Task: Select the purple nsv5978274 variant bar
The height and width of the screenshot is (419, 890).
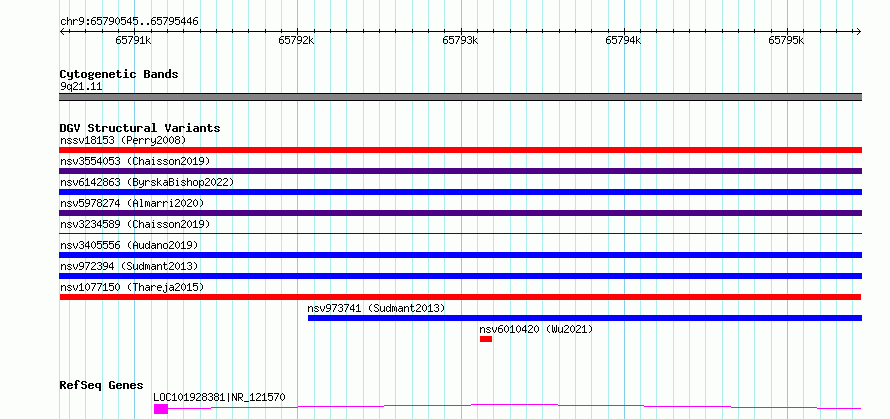Action: [x=460, y=213]
